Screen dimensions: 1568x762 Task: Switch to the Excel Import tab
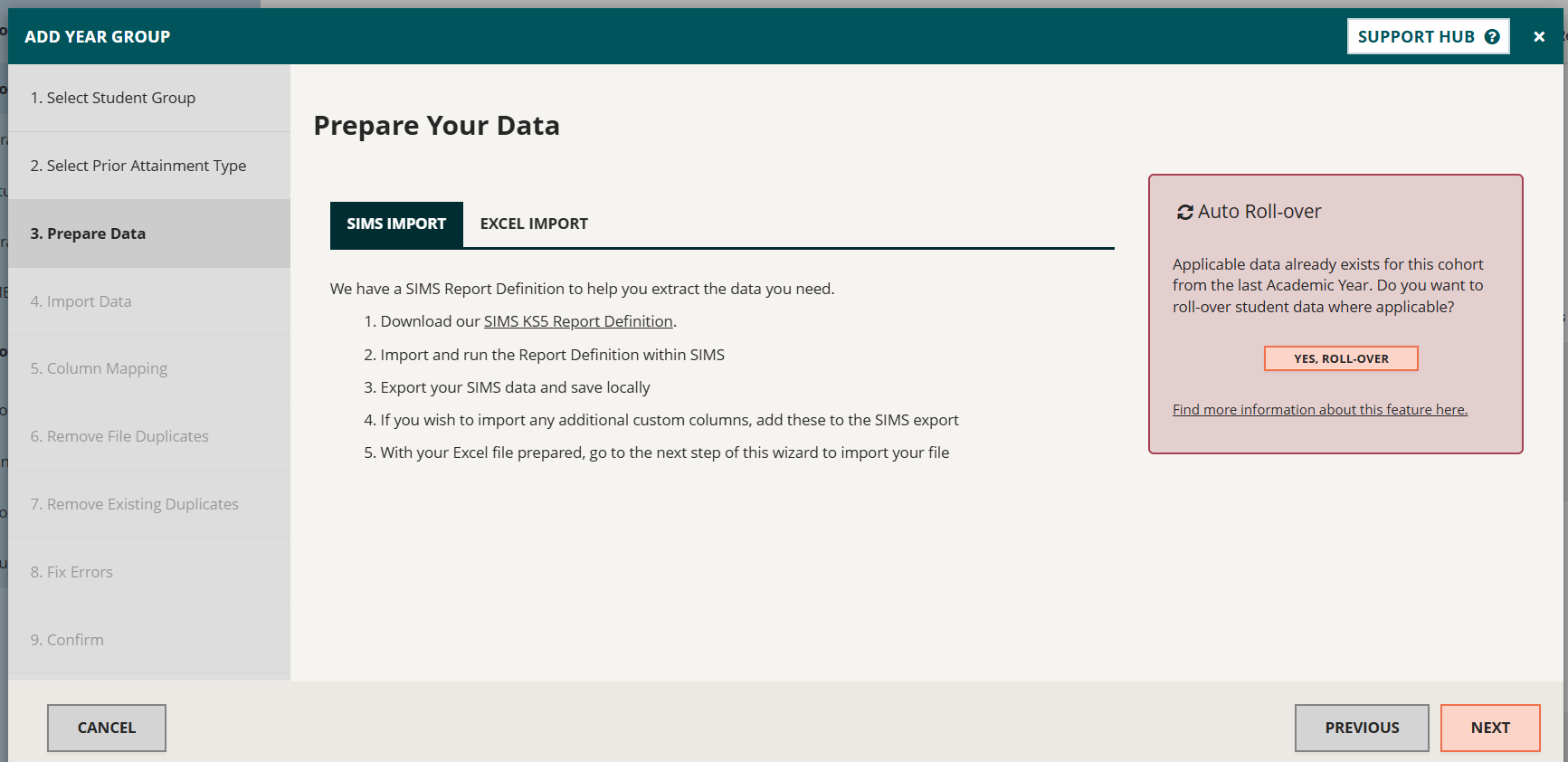coord(534,224)
